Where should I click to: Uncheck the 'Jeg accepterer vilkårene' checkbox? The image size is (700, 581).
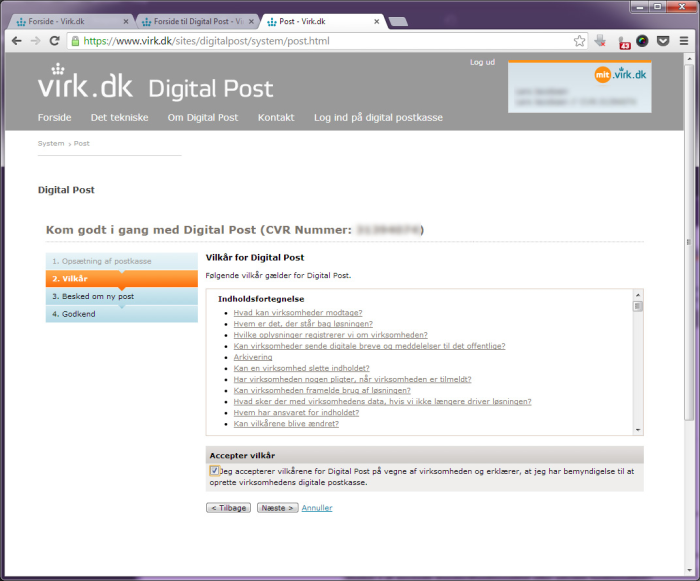214,470
